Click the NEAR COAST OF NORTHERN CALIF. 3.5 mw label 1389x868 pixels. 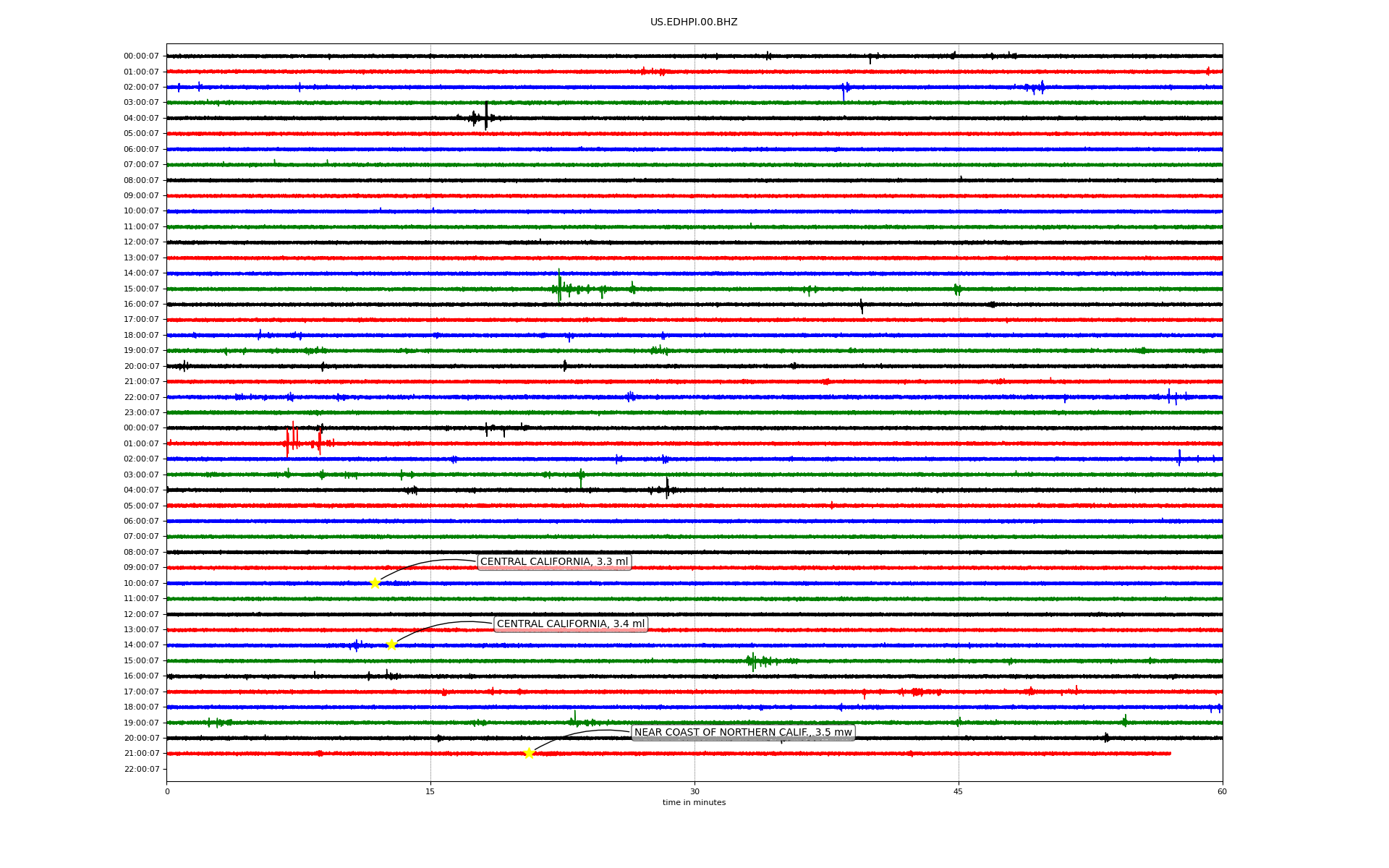click(x=743, y=733)
